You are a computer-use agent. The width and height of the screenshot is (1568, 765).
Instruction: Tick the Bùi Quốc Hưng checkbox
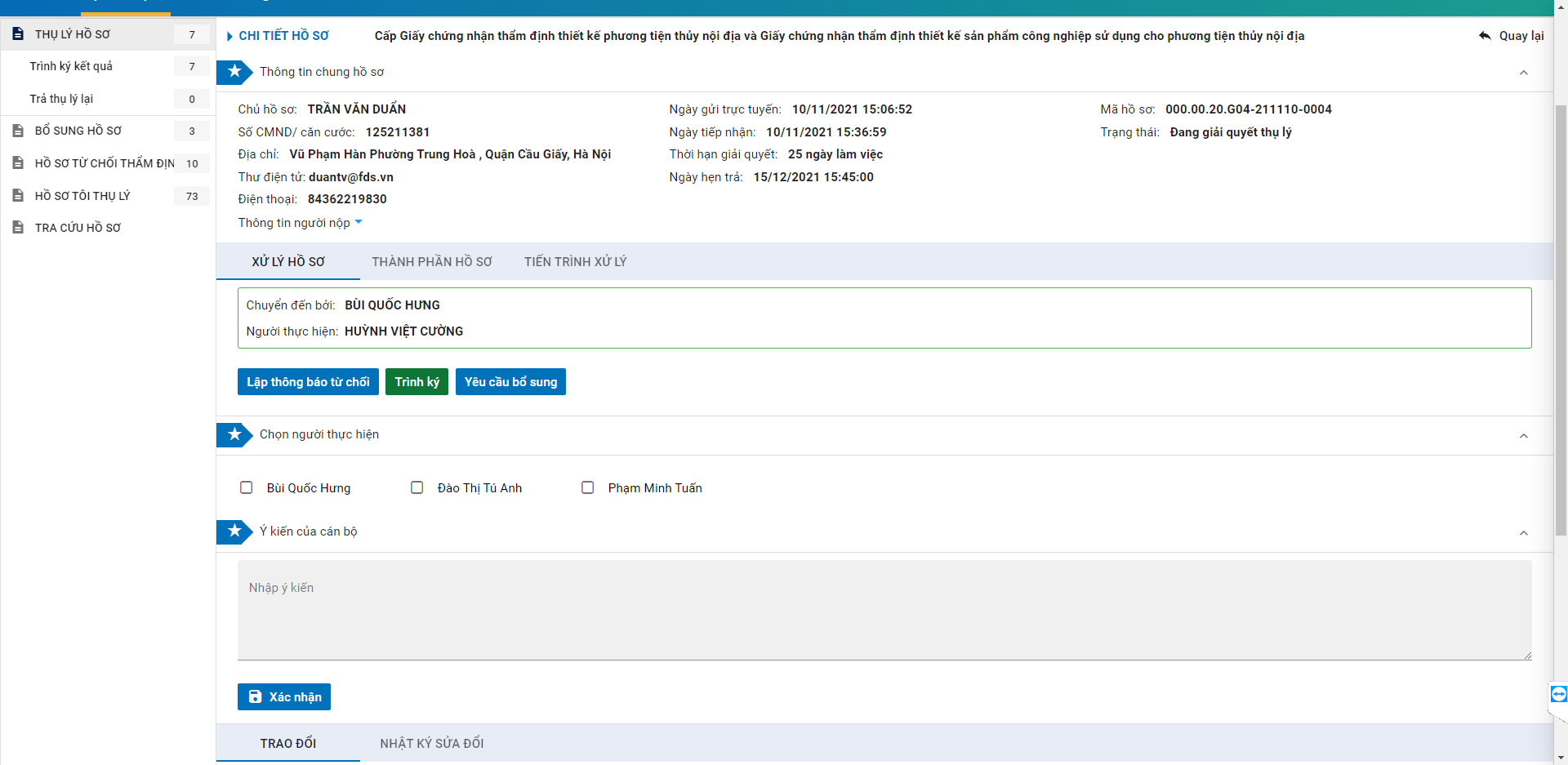pos(246,487)
